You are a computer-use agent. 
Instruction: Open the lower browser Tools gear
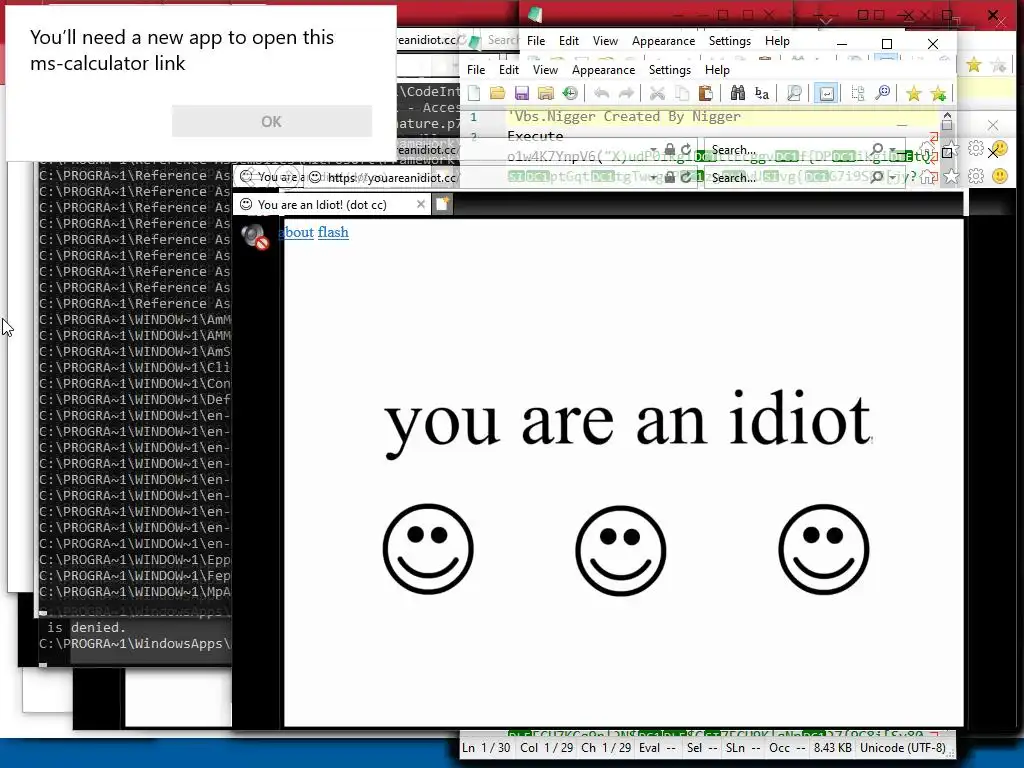[976, 176]
